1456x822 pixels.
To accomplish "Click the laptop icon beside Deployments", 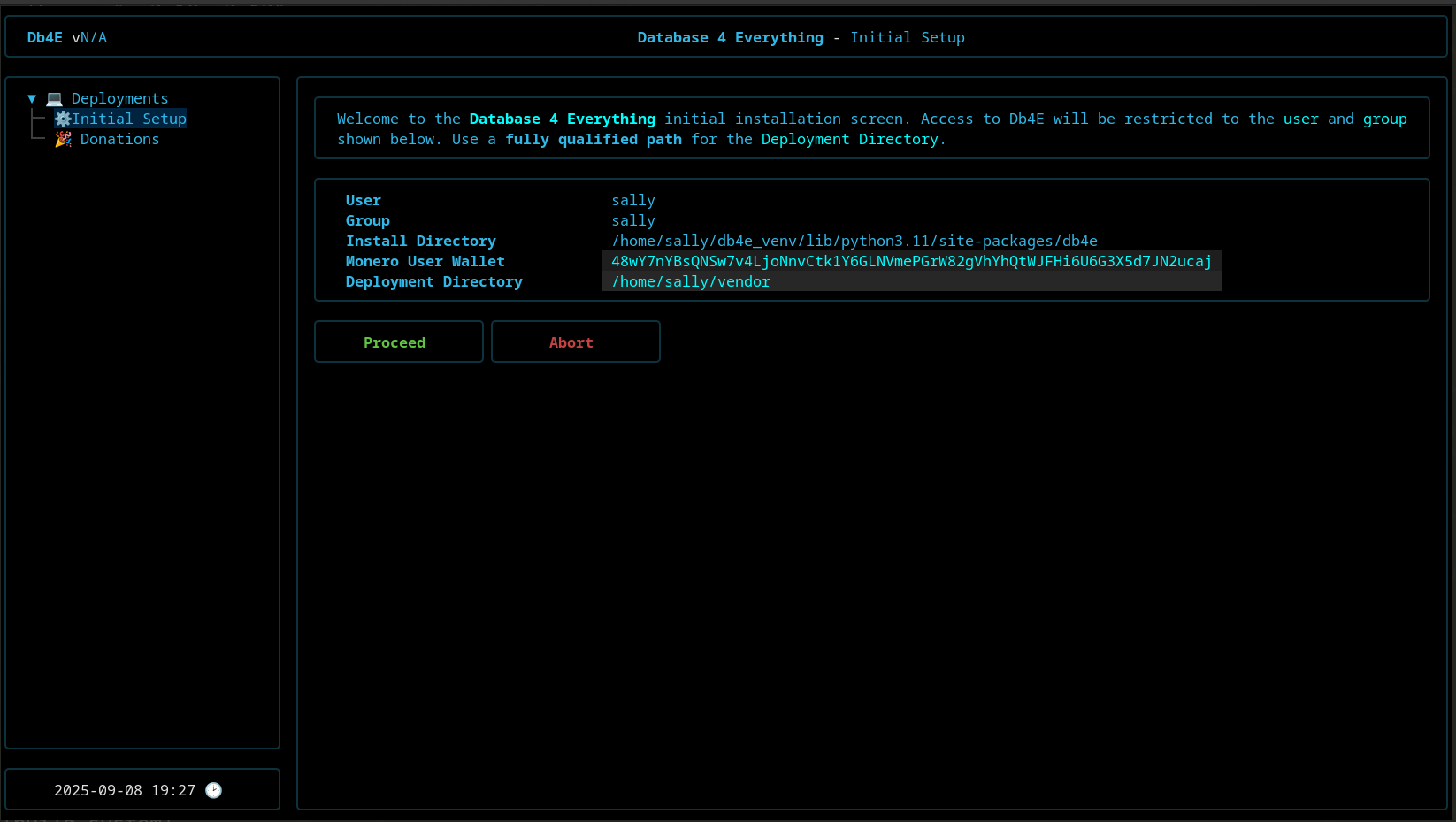I will pyautogui.click(x=55, y=99).
